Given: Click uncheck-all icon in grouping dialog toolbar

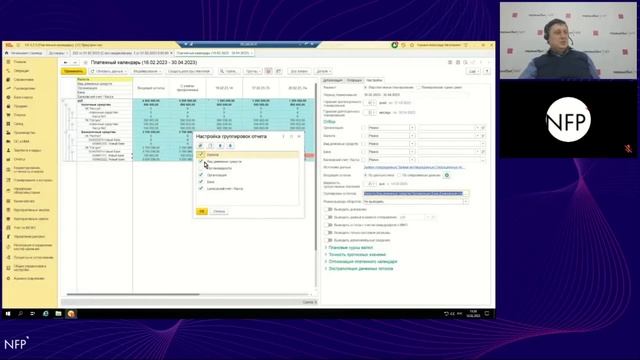Looking at the screenshot, I should (x=210, y=146).
